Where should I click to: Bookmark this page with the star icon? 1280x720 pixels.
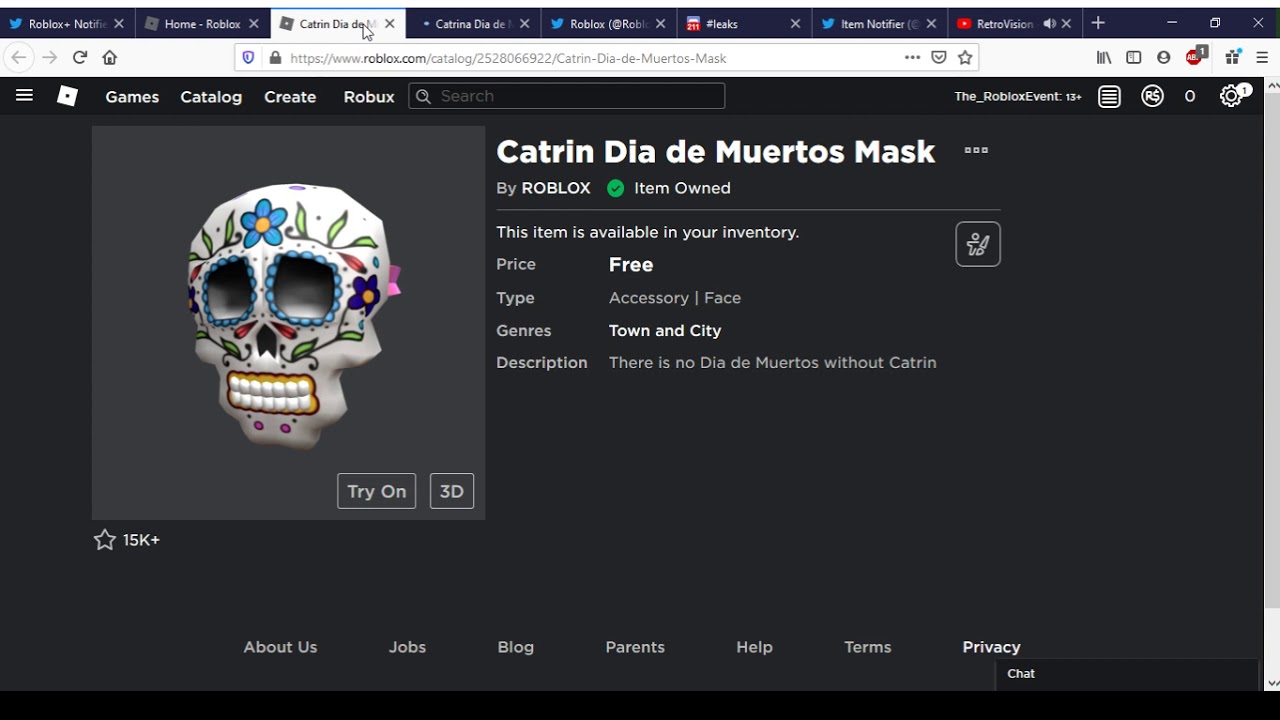(965, 58)
